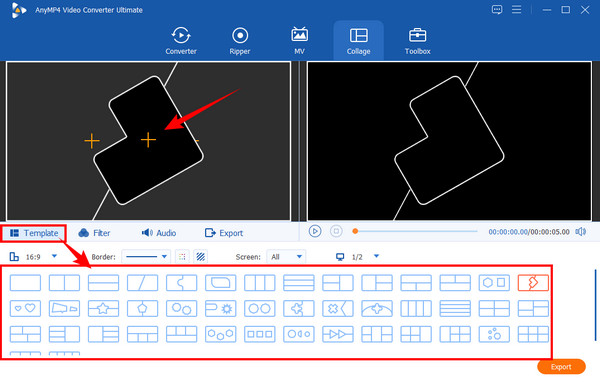Select the two hearts collage template
600x384 pixels.
point(25,308)
